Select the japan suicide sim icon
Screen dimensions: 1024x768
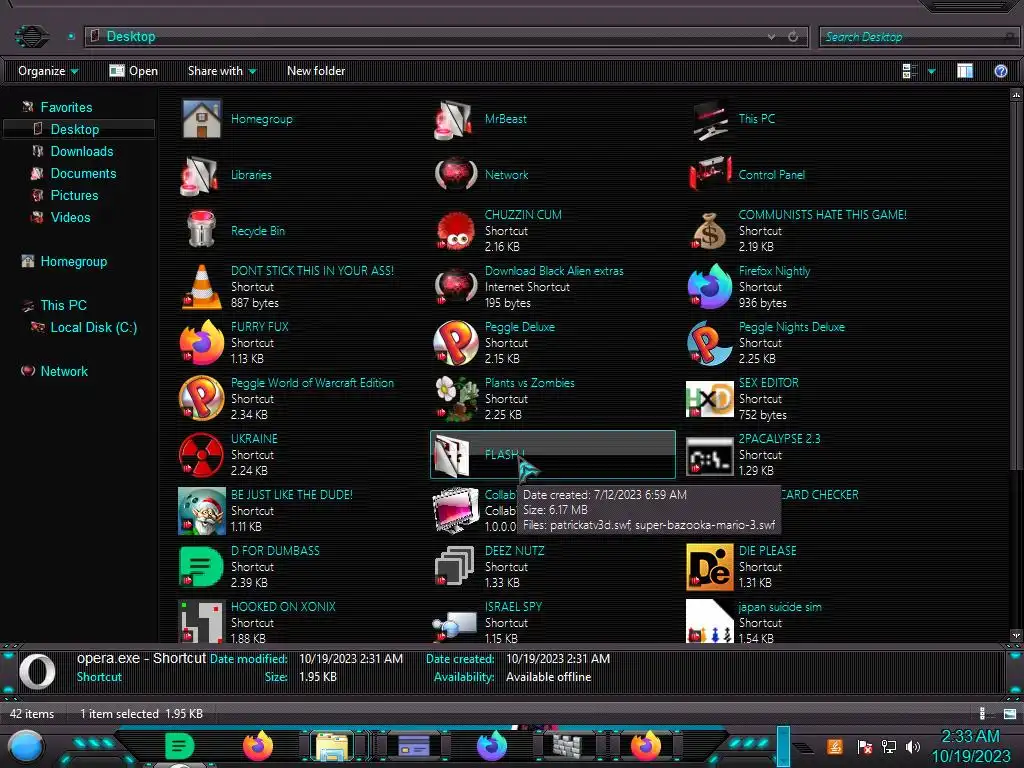(710, 621)
